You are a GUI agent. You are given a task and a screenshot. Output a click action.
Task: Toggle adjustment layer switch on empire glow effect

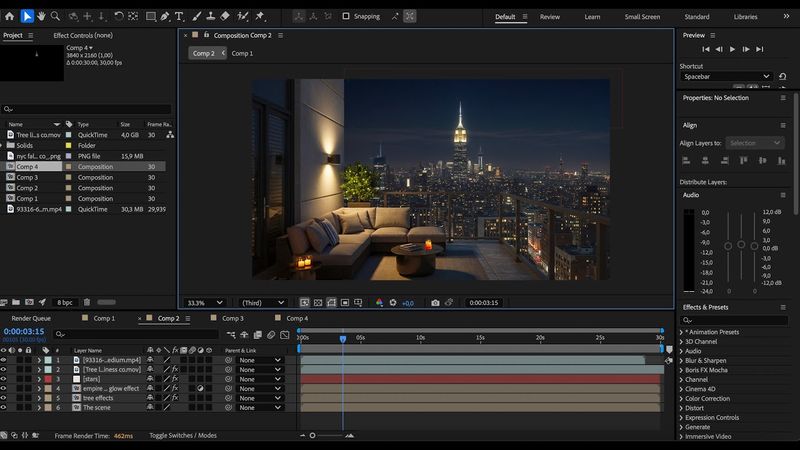pos(201,388)
